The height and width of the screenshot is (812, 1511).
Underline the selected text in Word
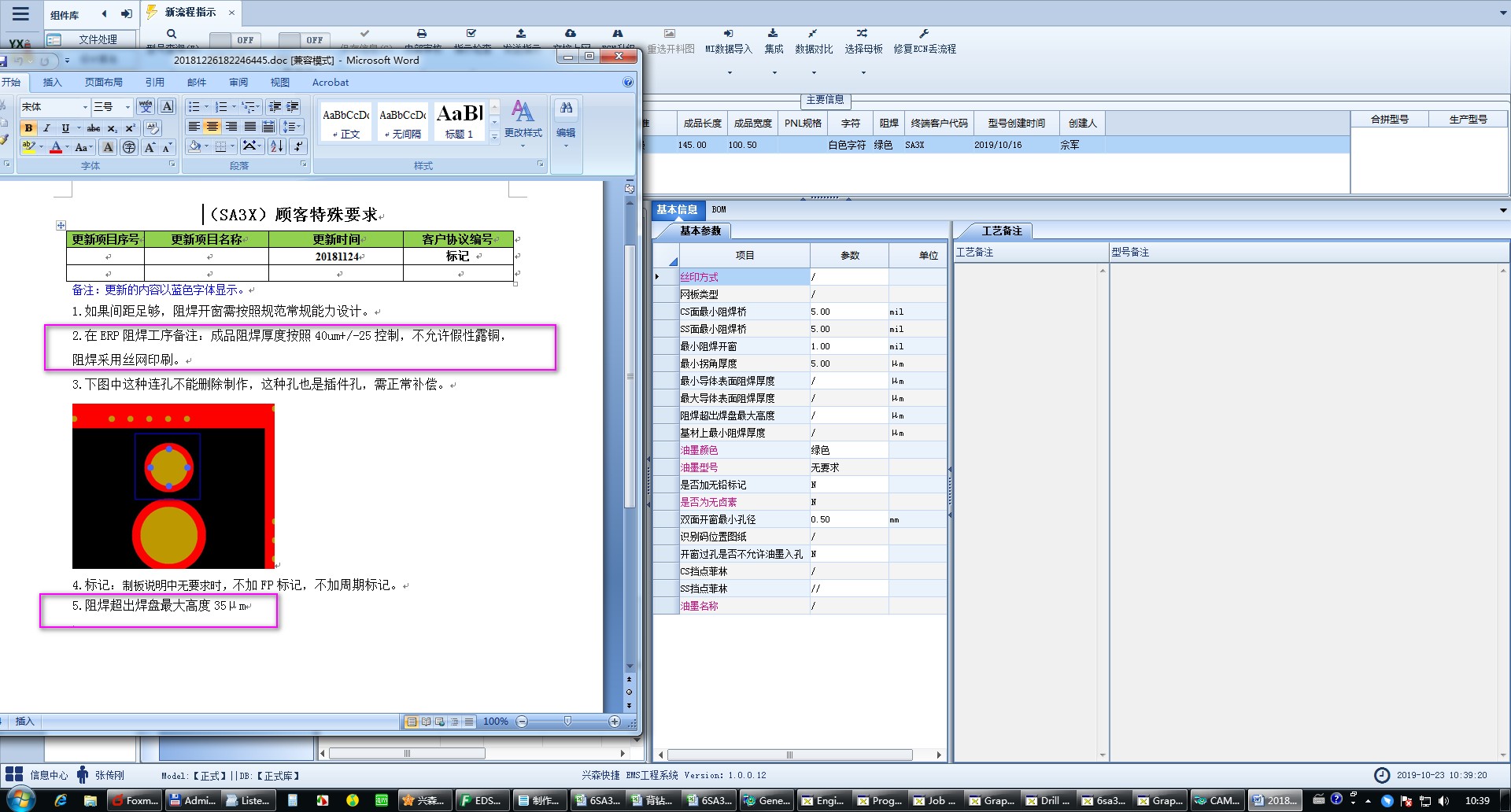click(x=65, y=128)
